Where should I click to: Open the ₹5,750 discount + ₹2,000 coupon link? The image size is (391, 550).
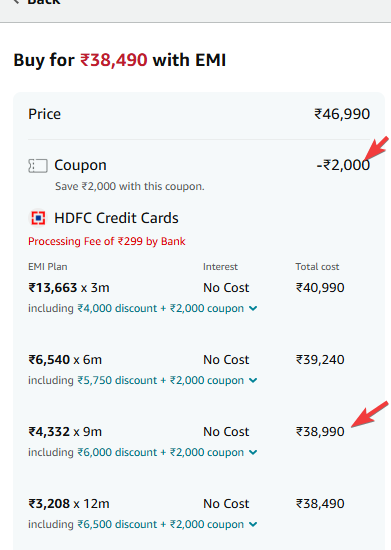(x=161, y=380)
